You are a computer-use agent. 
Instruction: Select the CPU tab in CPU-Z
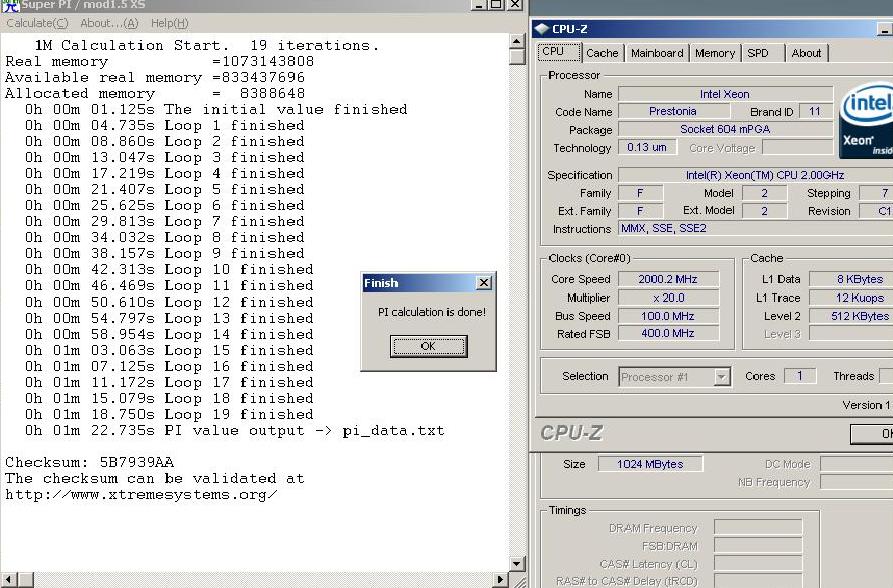coord(559,52)
